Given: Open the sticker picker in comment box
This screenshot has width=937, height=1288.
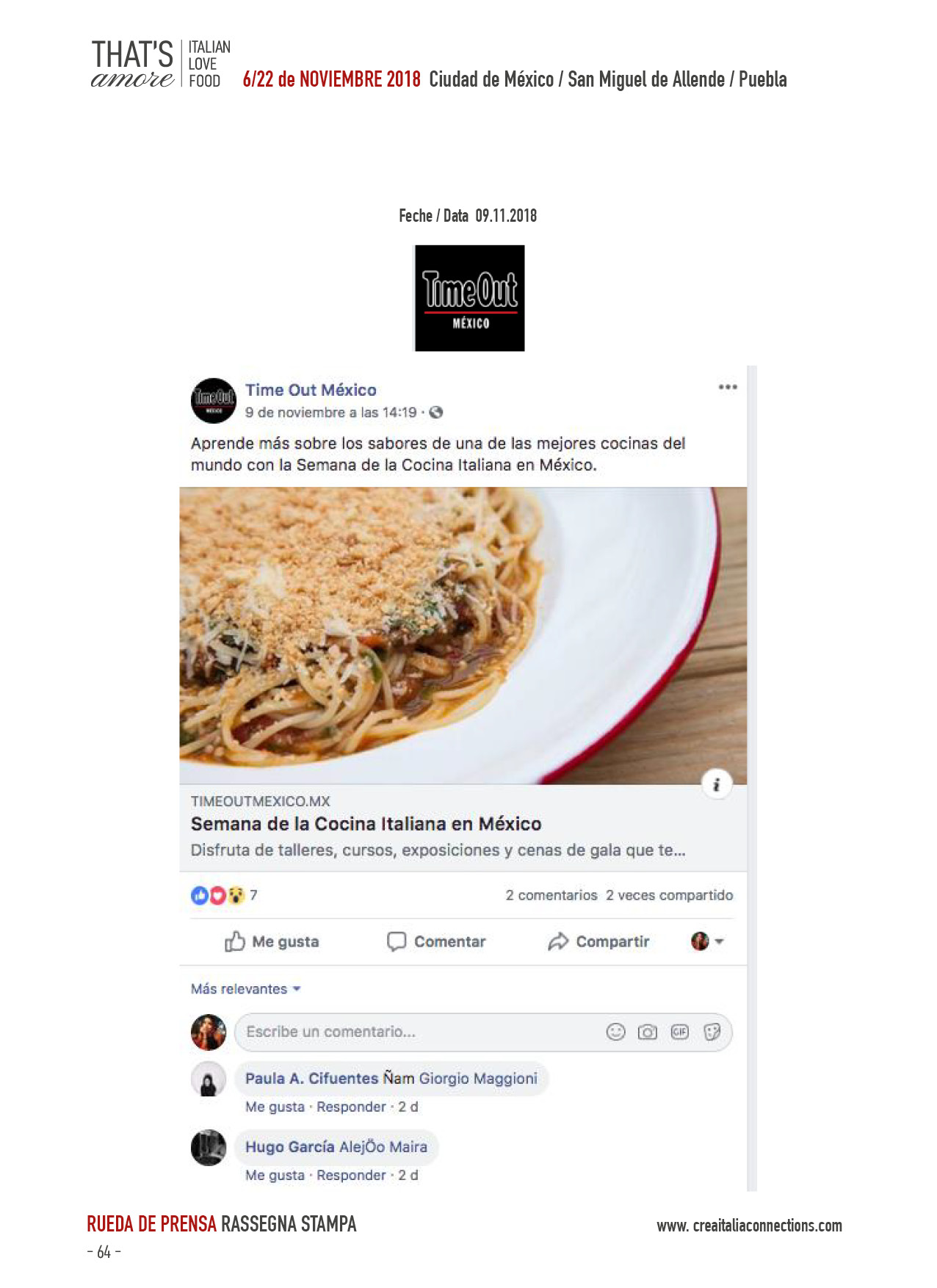Looking at the screenshot, I should click(712, 1032).
